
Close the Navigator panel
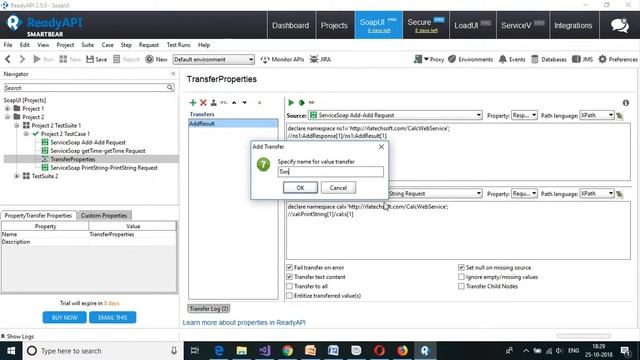[x=173, y=74]
